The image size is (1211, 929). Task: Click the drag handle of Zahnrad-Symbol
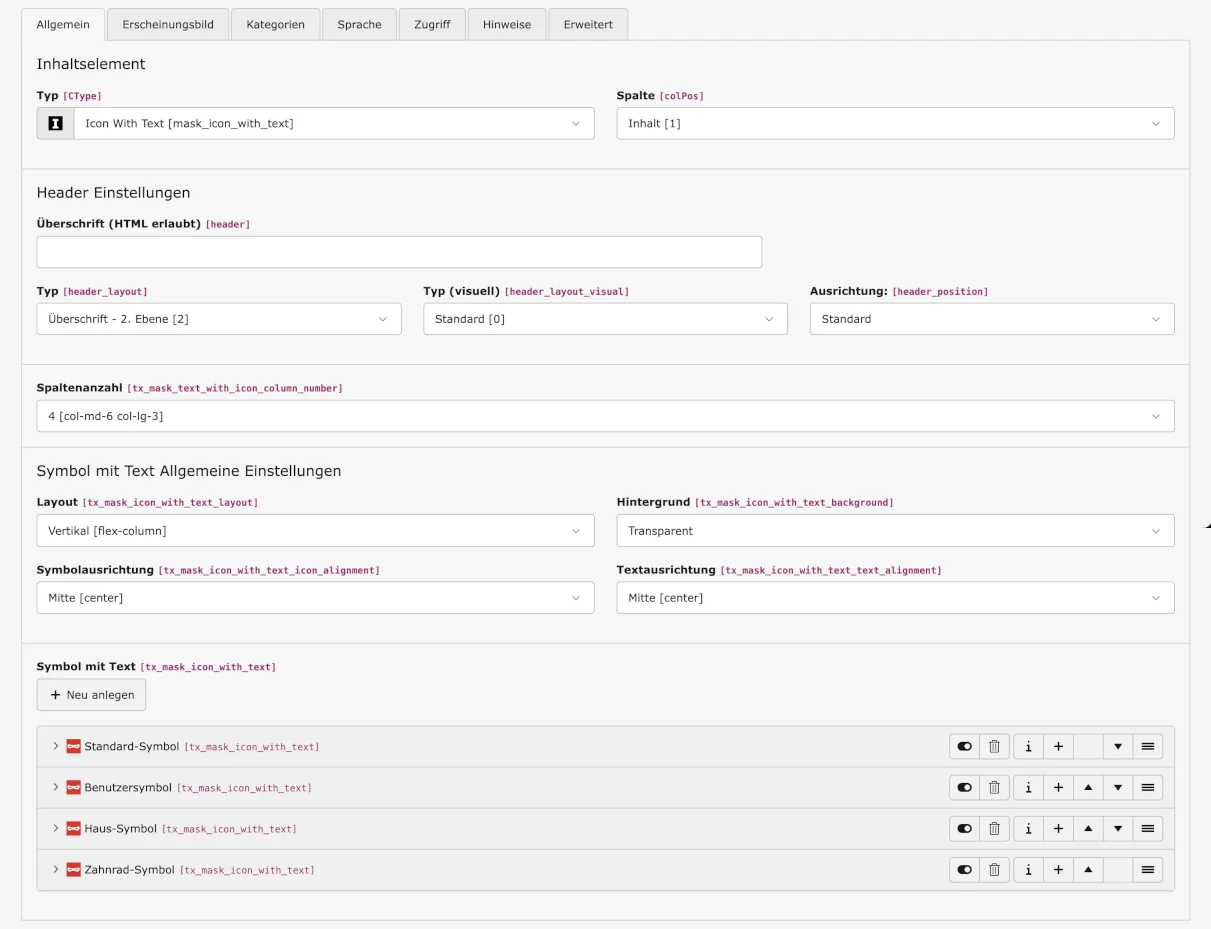tap(1147, 869)
